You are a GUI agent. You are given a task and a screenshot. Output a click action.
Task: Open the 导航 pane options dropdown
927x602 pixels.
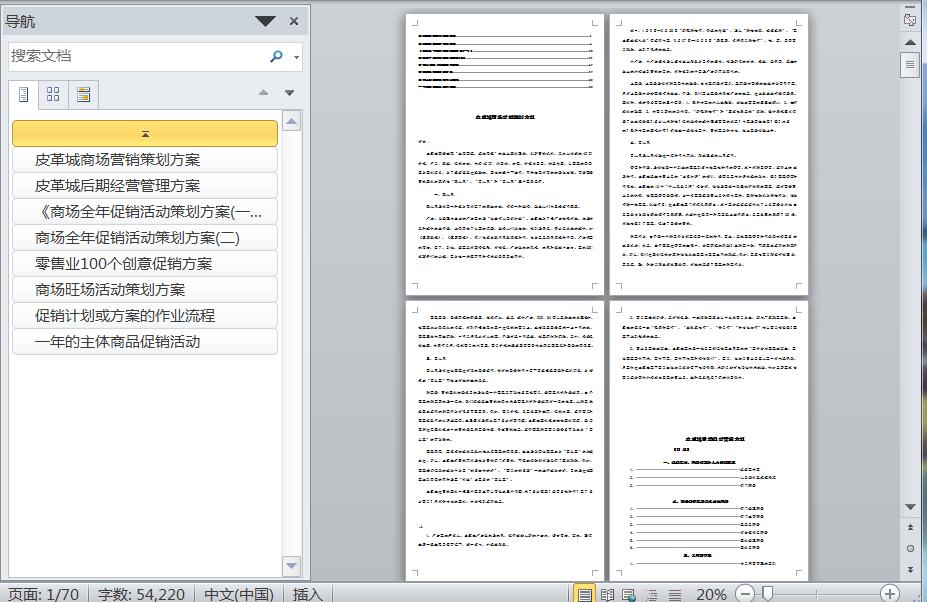pos(265,21)
